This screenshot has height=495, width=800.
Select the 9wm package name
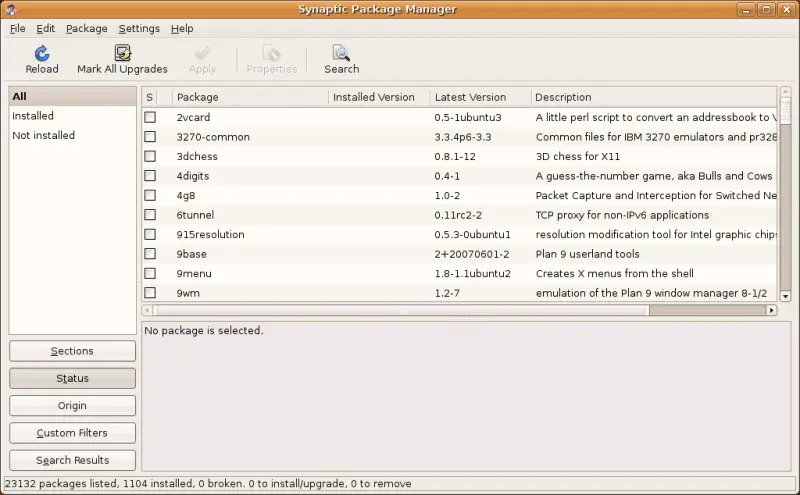coord(188,293)
